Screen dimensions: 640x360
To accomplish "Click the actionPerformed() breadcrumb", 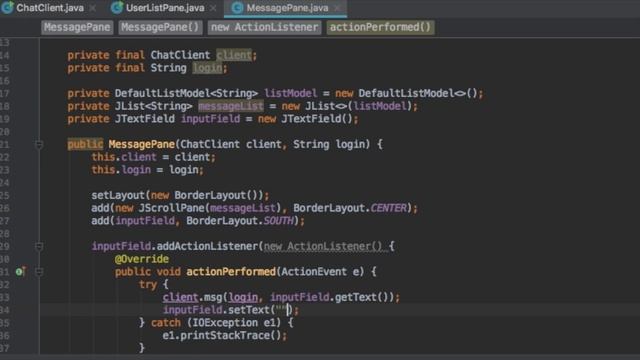I will (380, 27).
